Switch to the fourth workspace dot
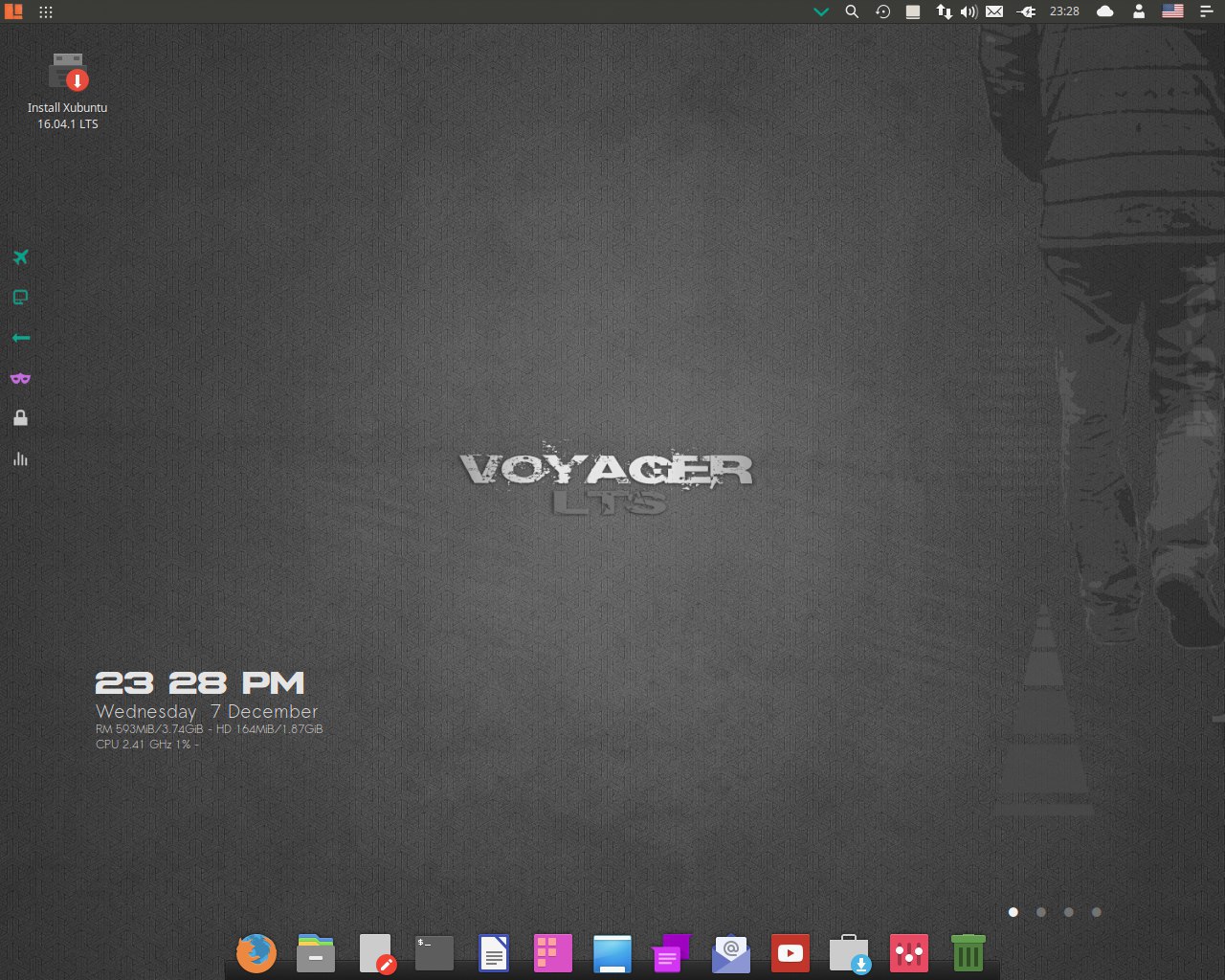1225x980 pixels. [1097, 912]
